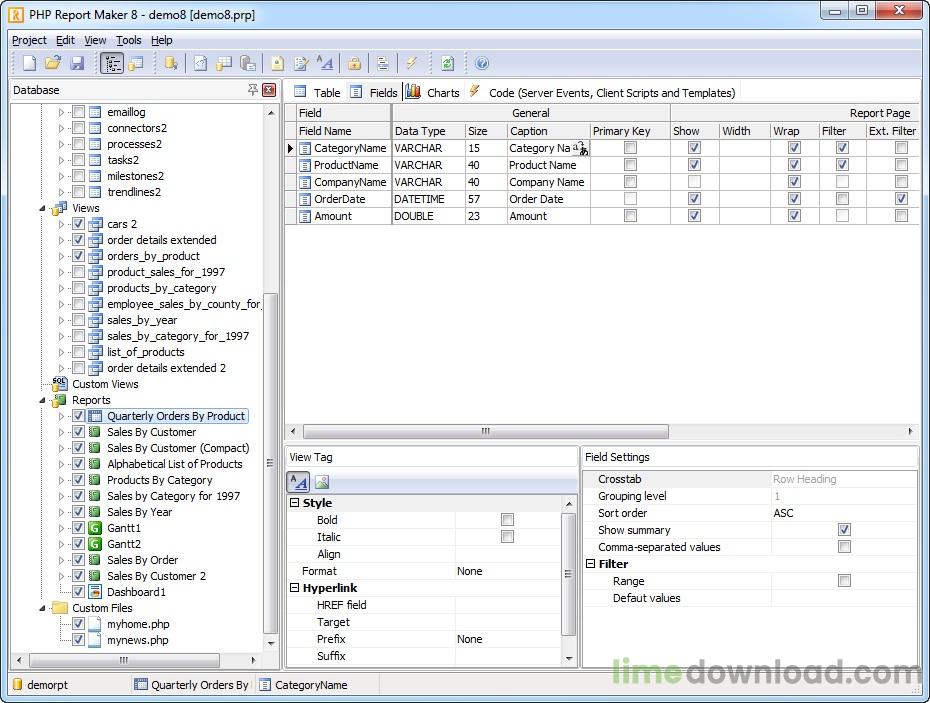Image resolution: width=930 pixels, height=703 pixels.
Task: Click the Open project folder icon
Action: click(x=53, y=64)
